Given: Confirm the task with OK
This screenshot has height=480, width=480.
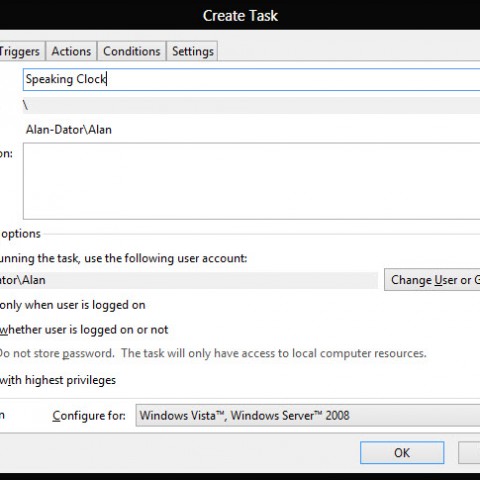Looking at the screenshot, I should pos(402,453).
